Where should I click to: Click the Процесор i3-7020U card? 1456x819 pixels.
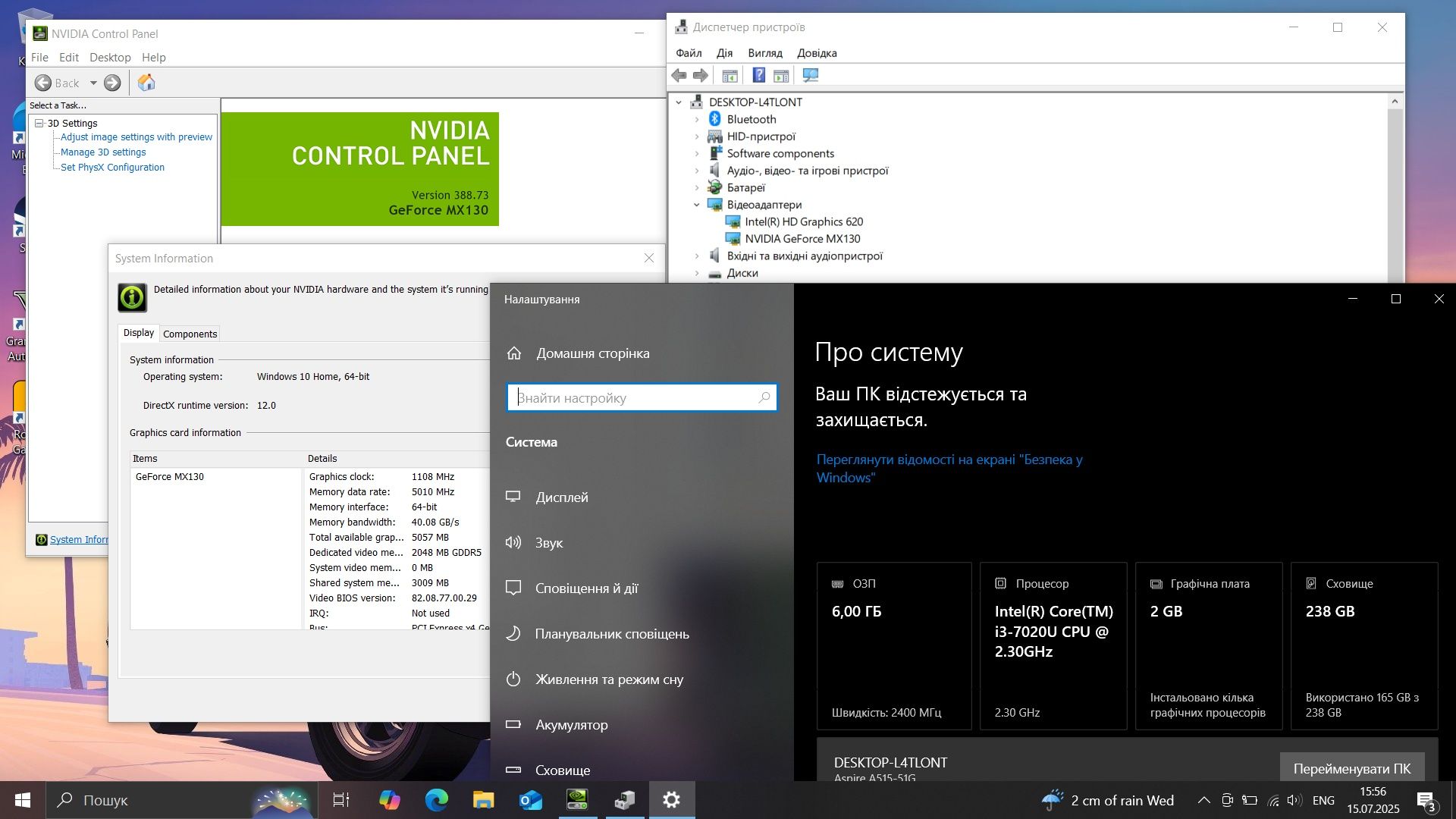tap(1053, 646)
